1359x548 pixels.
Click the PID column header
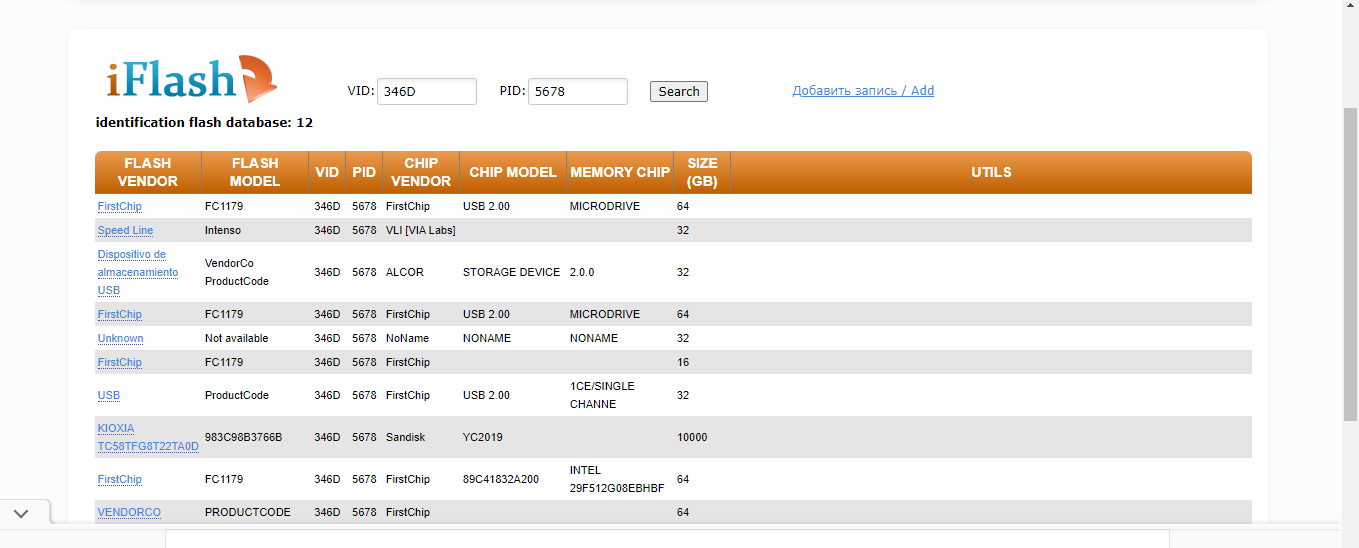(364, 172)
